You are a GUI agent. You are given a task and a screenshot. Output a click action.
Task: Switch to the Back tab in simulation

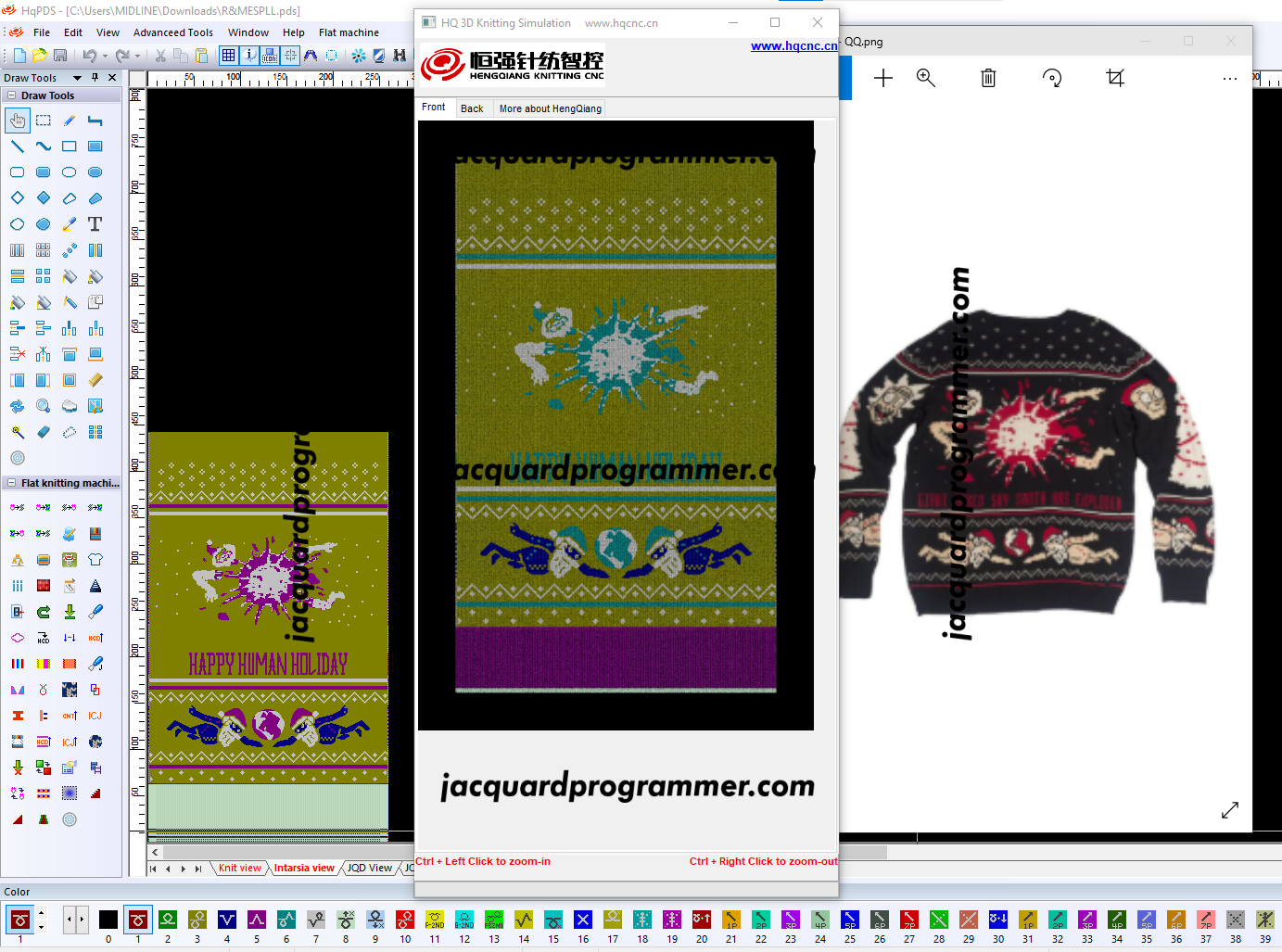tap(472, 108)
